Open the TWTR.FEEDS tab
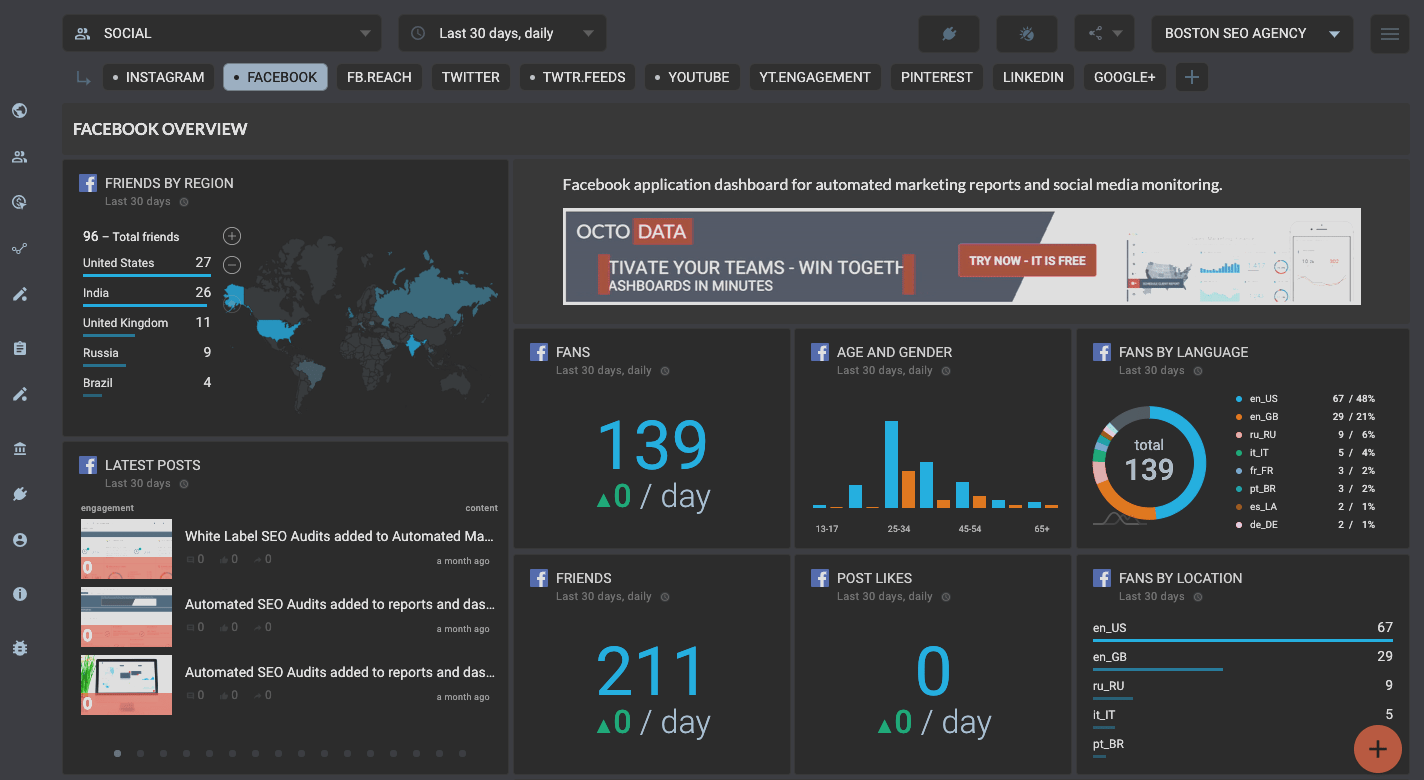This screenshot has width=1424, height=780. coord(577,77)
